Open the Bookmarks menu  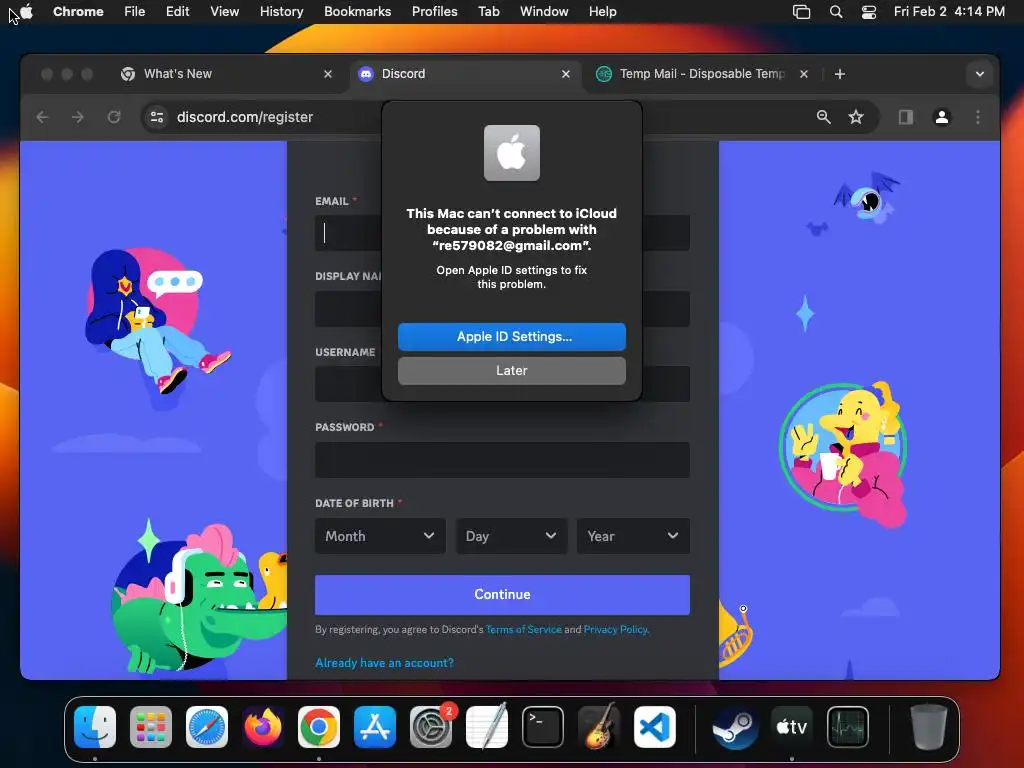[x=357, y=12]
